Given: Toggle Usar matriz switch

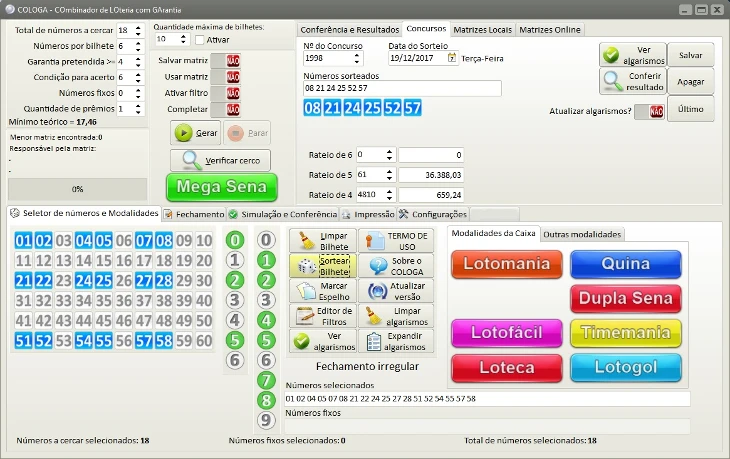Looking at the screenshot, I should coord(225,77).
